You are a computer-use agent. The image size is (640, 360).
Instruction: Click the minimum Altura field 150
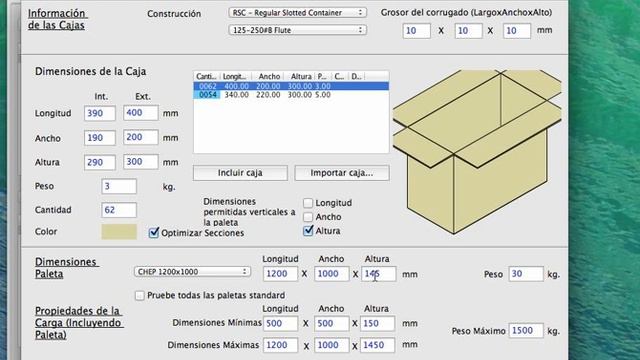click(x=377, y=323)
